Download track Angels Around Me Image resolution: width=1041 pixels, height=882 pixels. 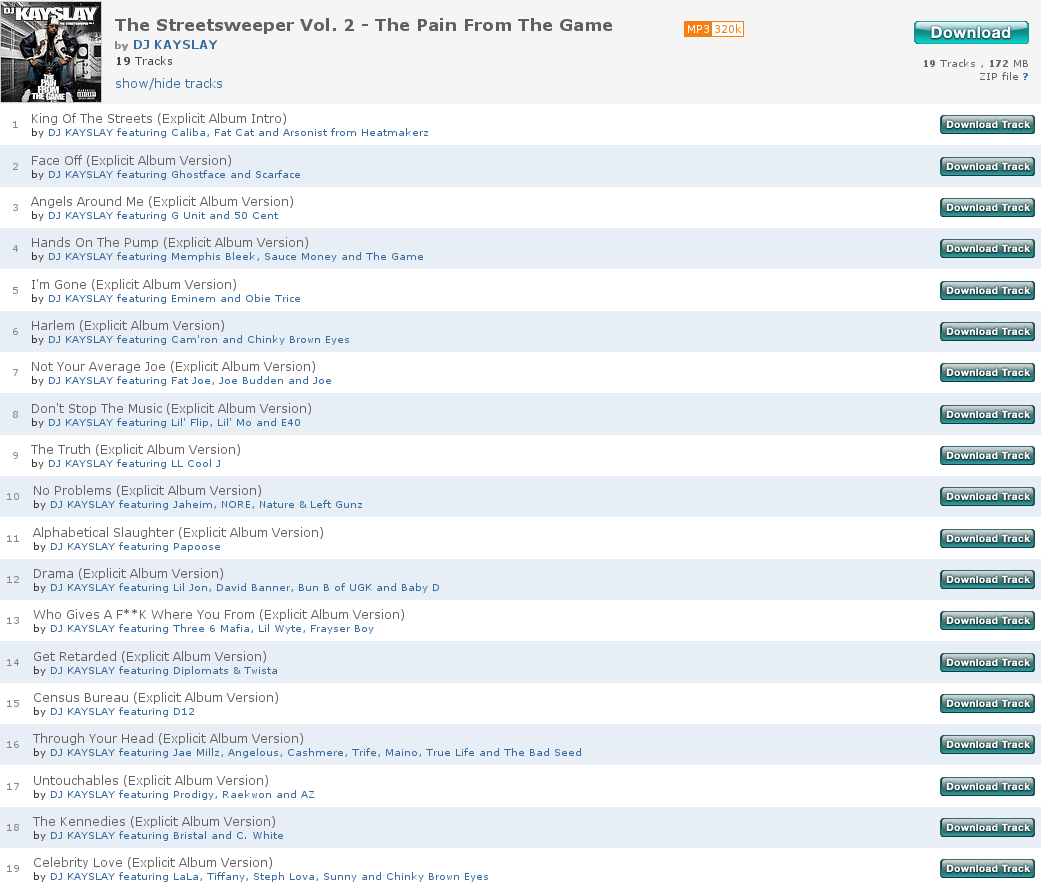pyautogui.click(x=987, y=208)
